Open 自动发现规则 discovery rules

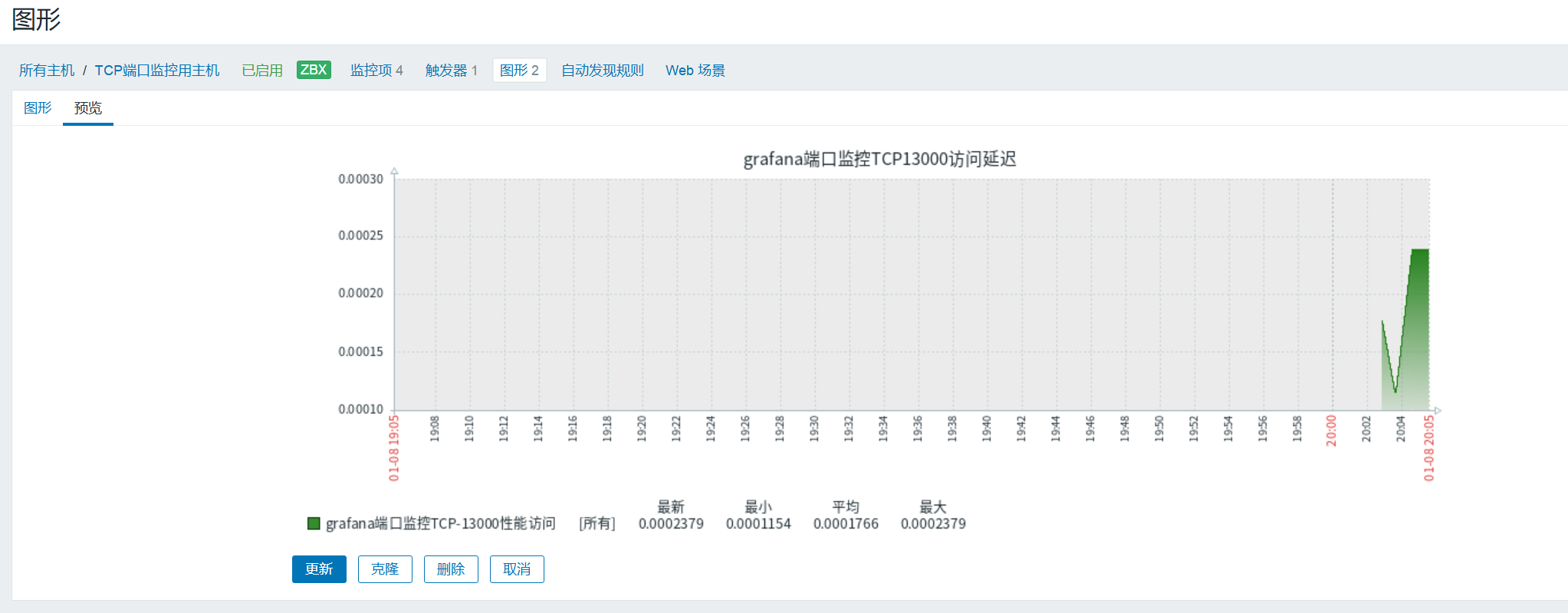click(603, 71)
